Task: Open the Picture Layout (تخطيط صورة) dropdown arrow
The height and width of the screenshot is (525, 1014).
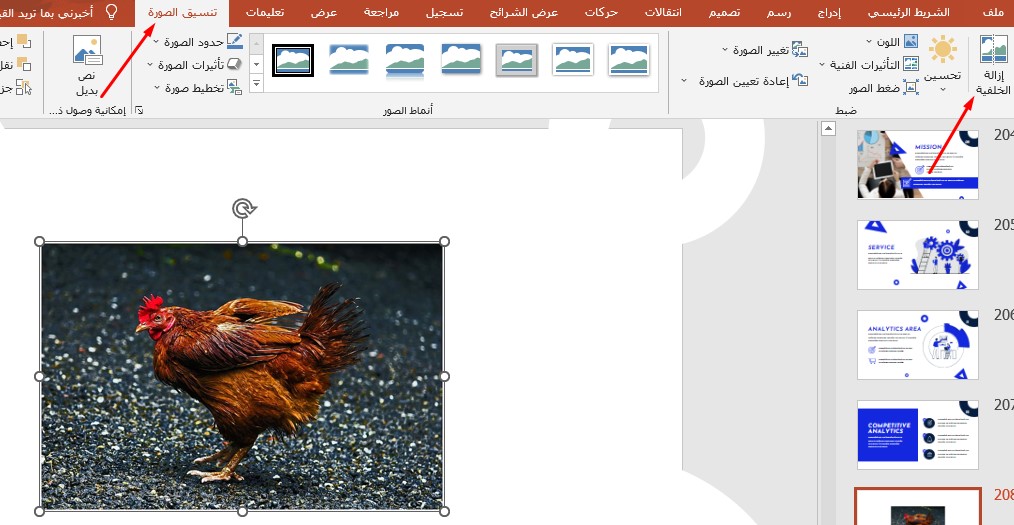Action: (x=156, y=88)
